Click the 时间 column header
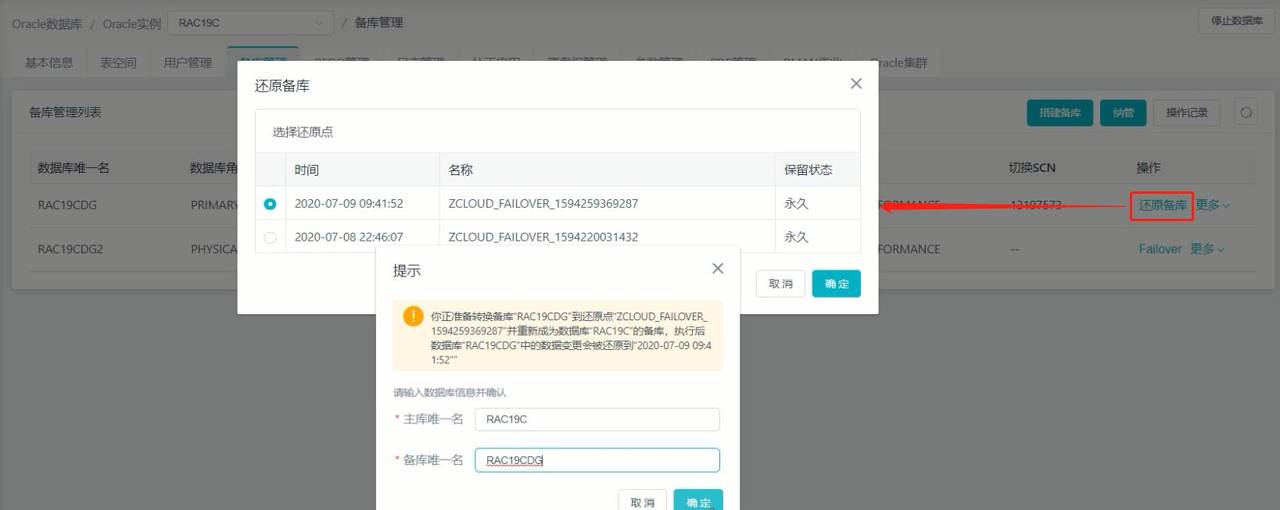Viewport: 1280px width, 510px height. click(307, 170)
